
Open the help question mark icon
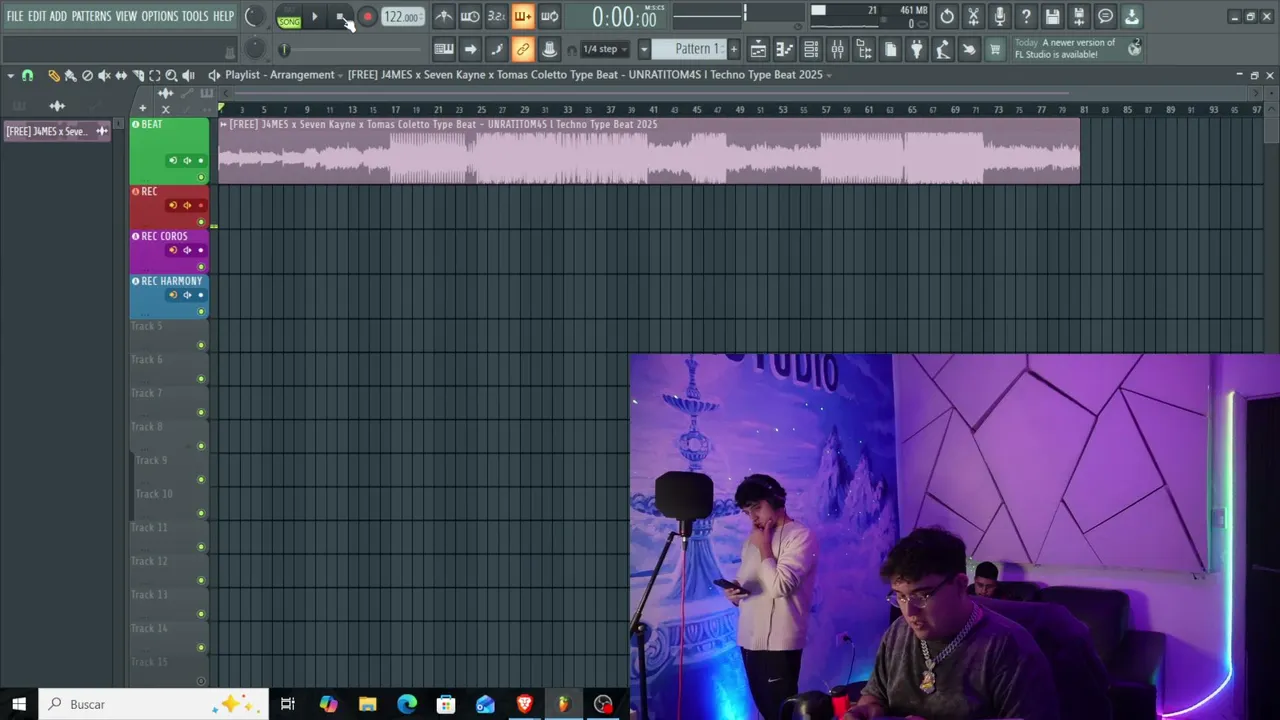(x=1026, y=16)
